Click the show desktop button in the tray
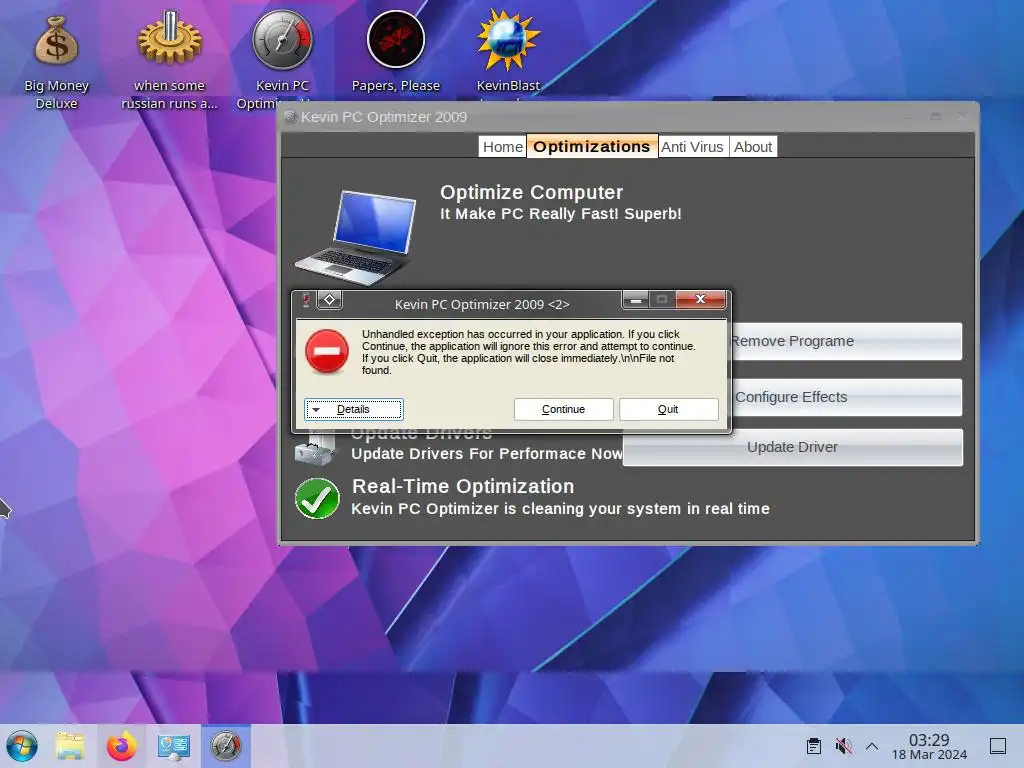Screen dimensions: 1024x768 point(998,746)
